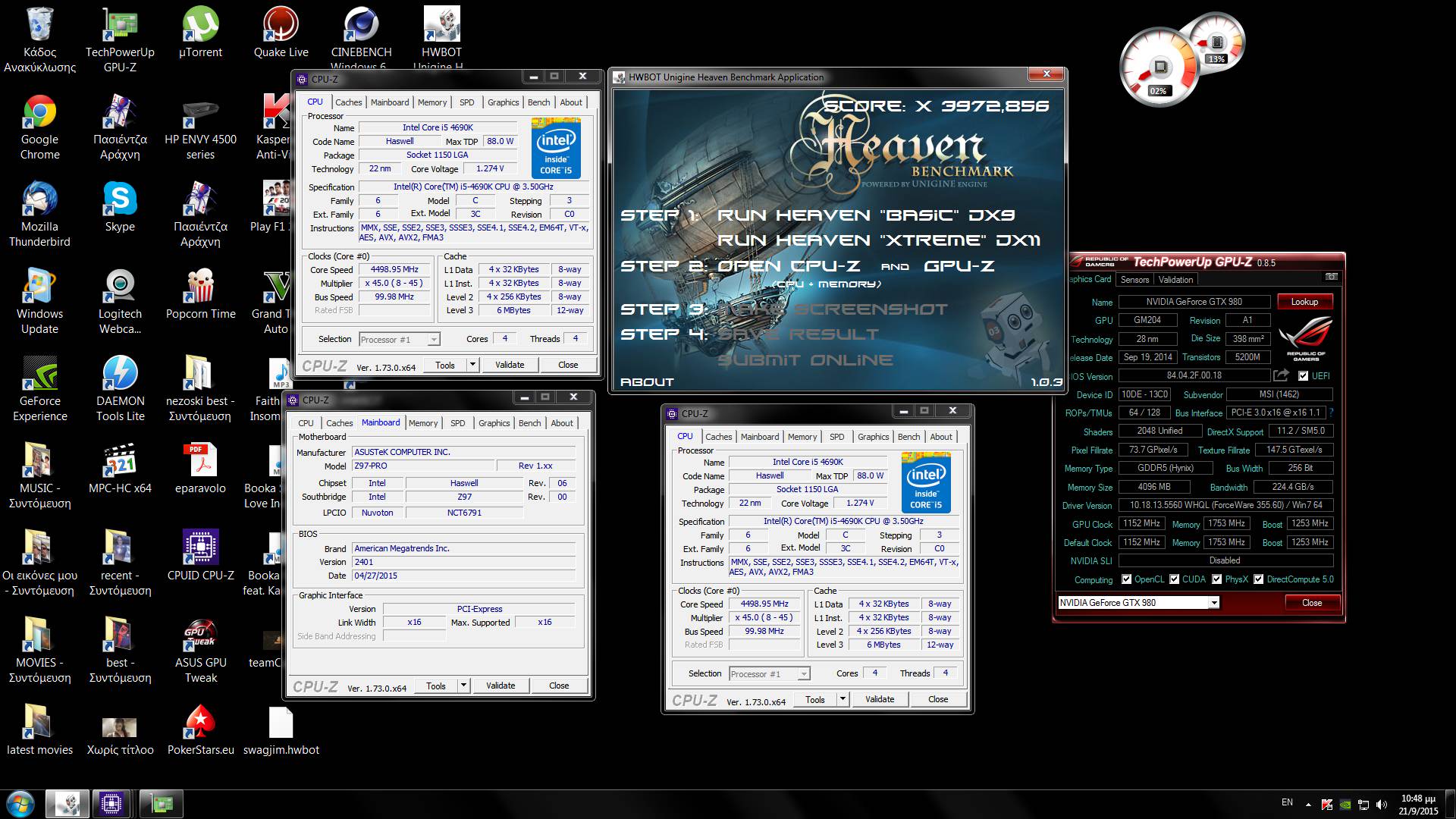
Task: Toggle DirectCompute 5.0 checkbox
Action: click(1258, 579)
